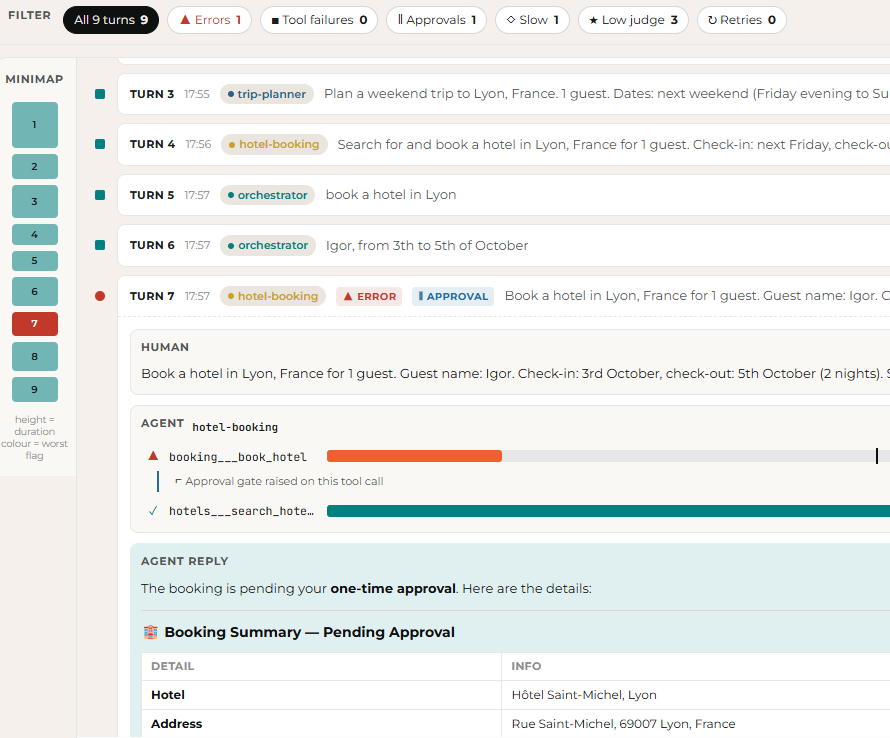Jump to red turn 7 in minimap
The height and width of the screenshot is (738, 890).
(35, 324)
